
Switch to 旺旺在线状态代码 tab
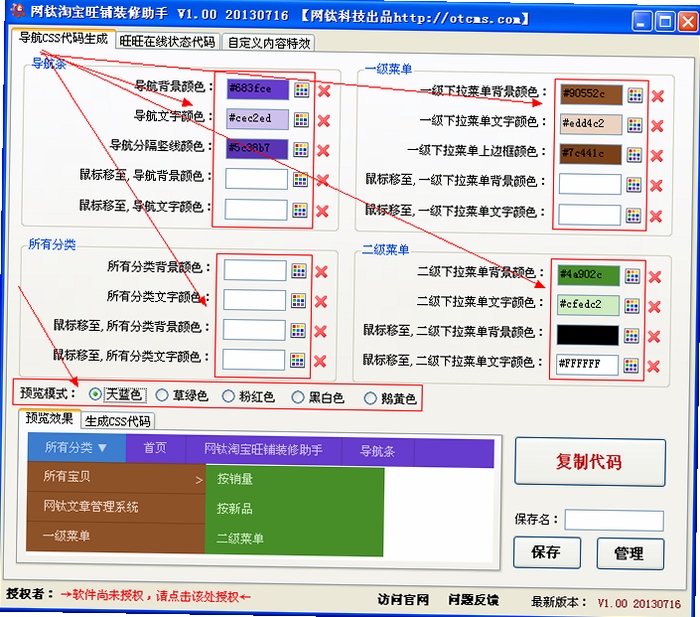coord(167,42)
